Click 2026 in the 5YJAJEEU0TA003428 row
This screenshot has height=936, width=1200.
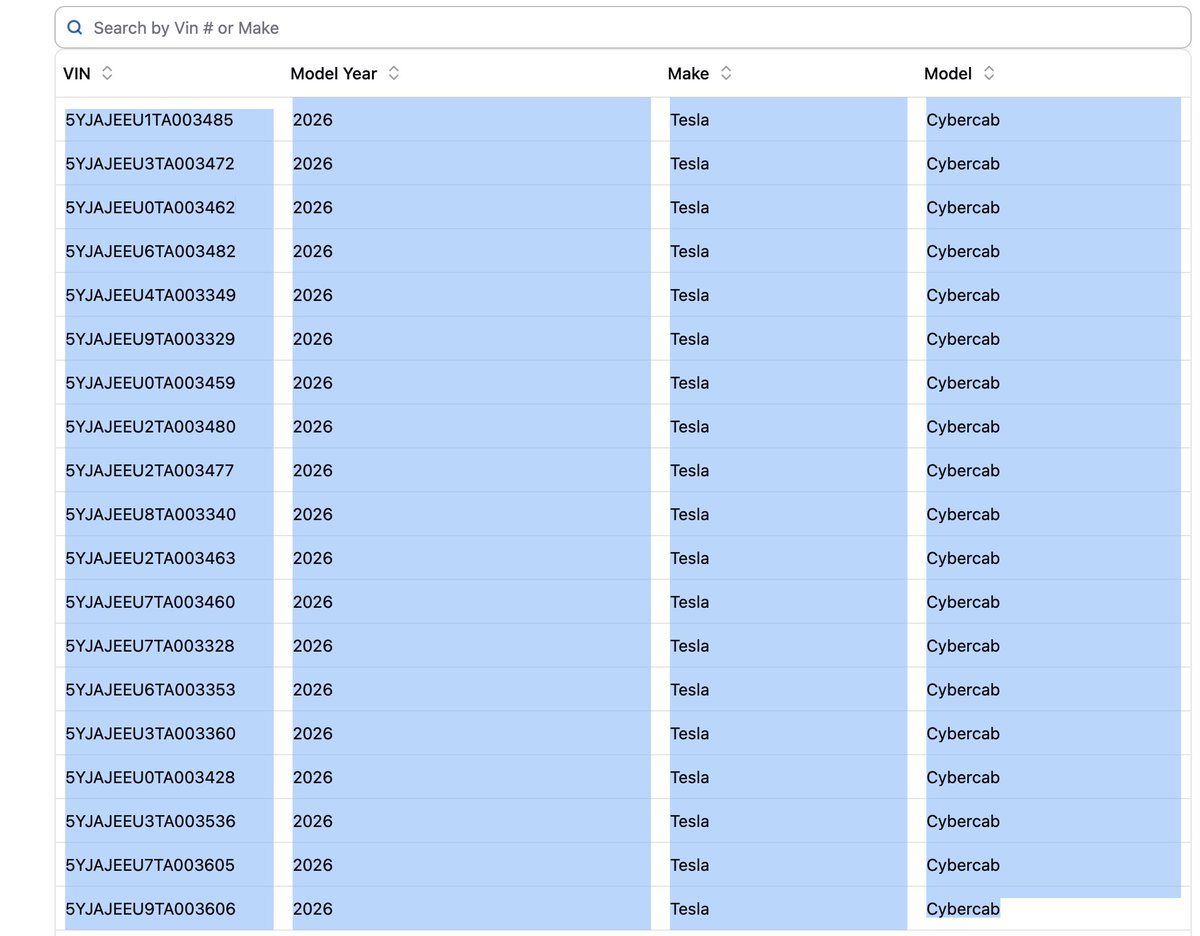click(x=313, y=778)
